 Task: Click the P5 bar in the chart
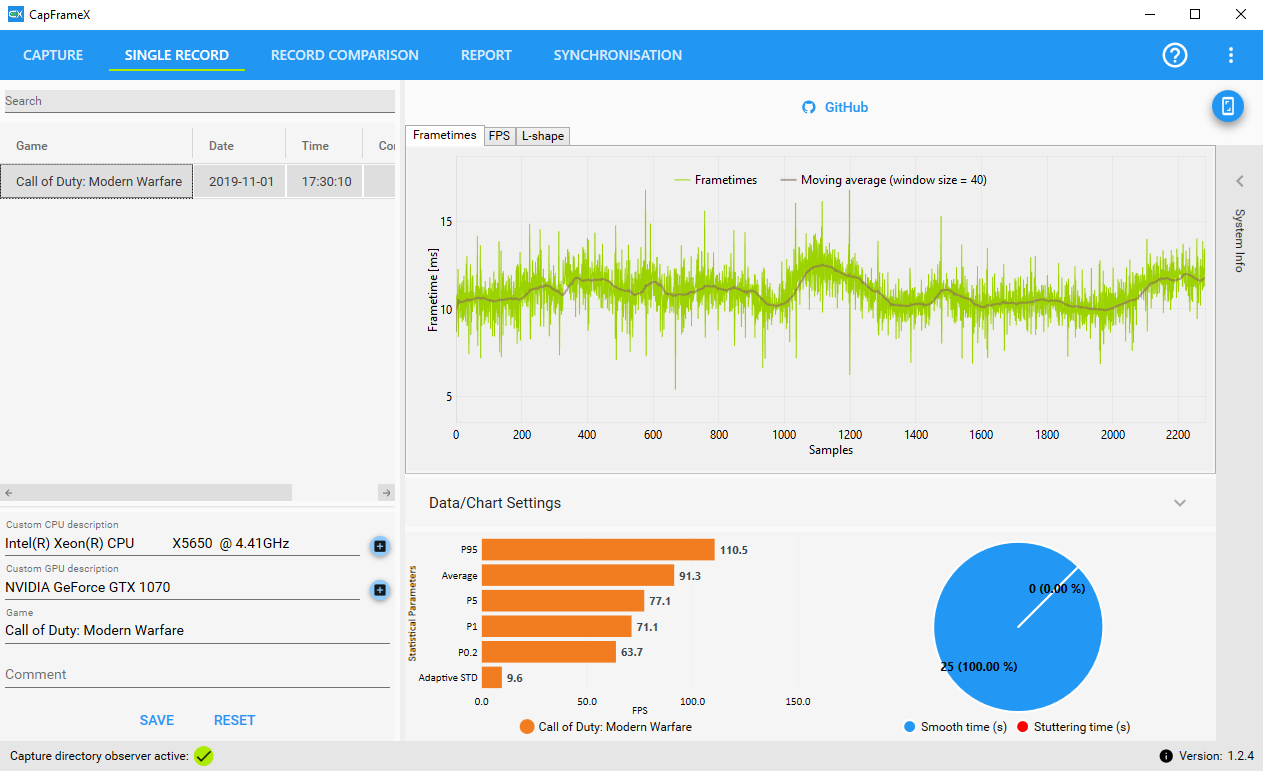(563, 601)
